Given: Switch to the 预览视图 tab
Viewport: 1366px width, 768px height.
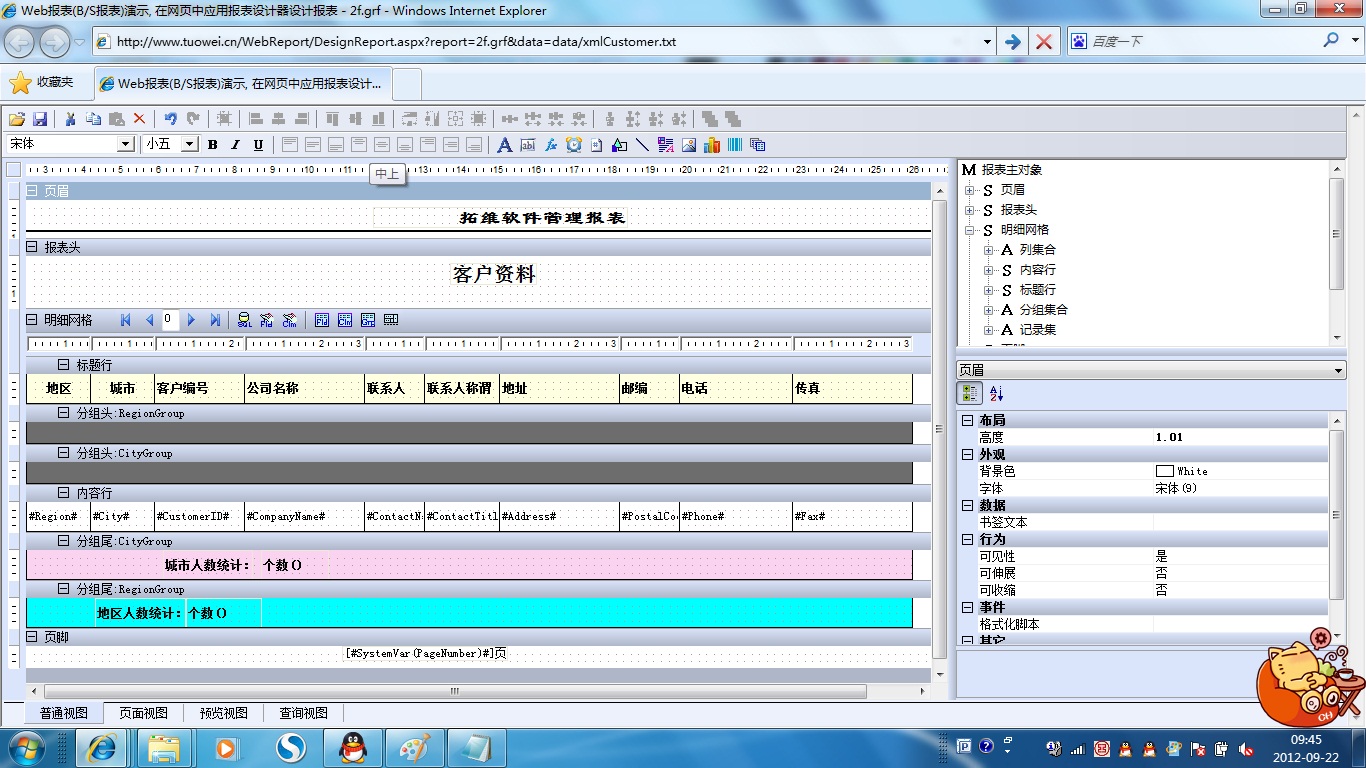Looking at the screenshot, I should pyautogui.click(x=223, y=713).
